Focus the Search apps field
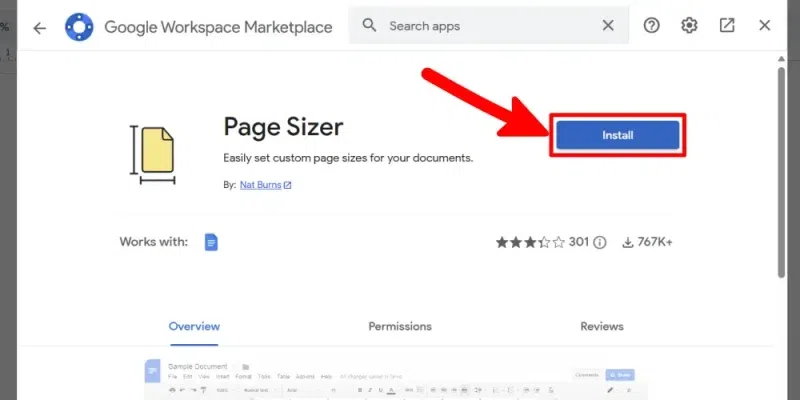This screenshot has width=800, height=400. (x=489, y=26)
